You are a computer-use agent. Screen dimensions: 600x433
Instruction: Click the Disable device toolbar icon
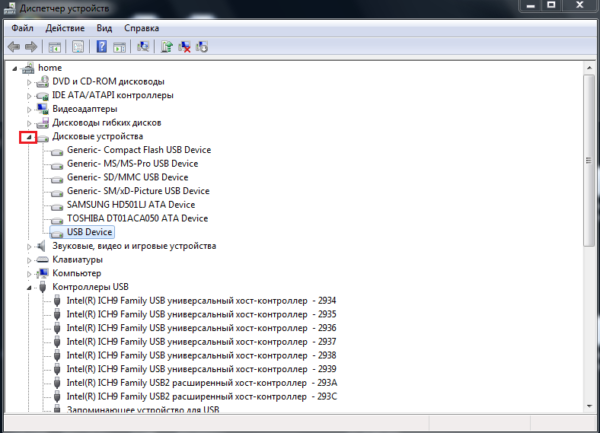pyautogui.click(x=202, y=47)
